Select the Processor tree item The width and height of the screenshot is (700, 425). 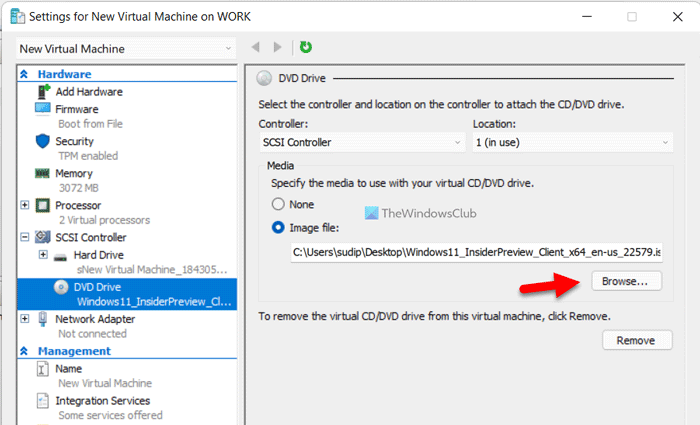(78, 205)
